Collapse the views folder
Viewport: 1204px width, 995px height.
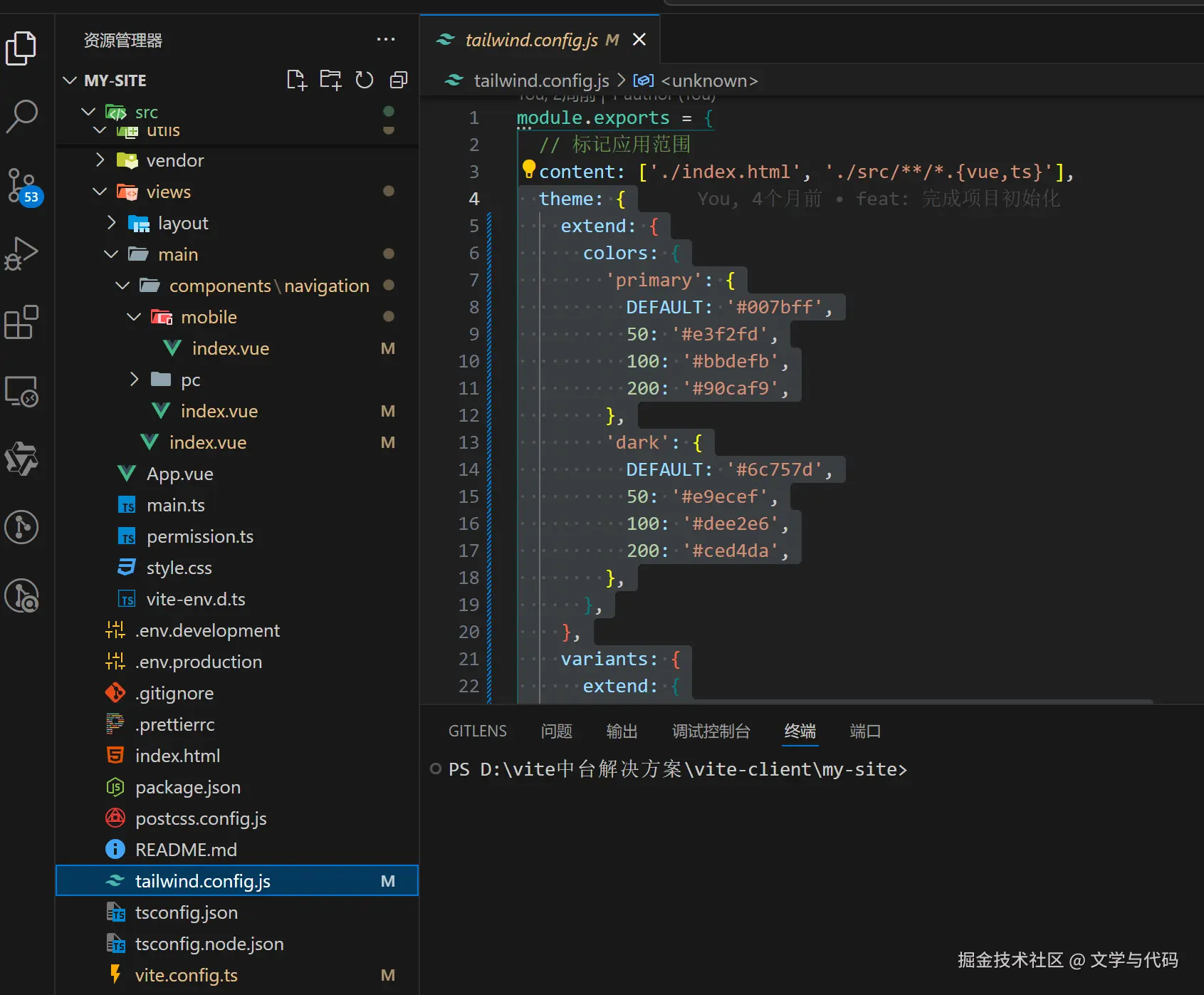(100, 192)
